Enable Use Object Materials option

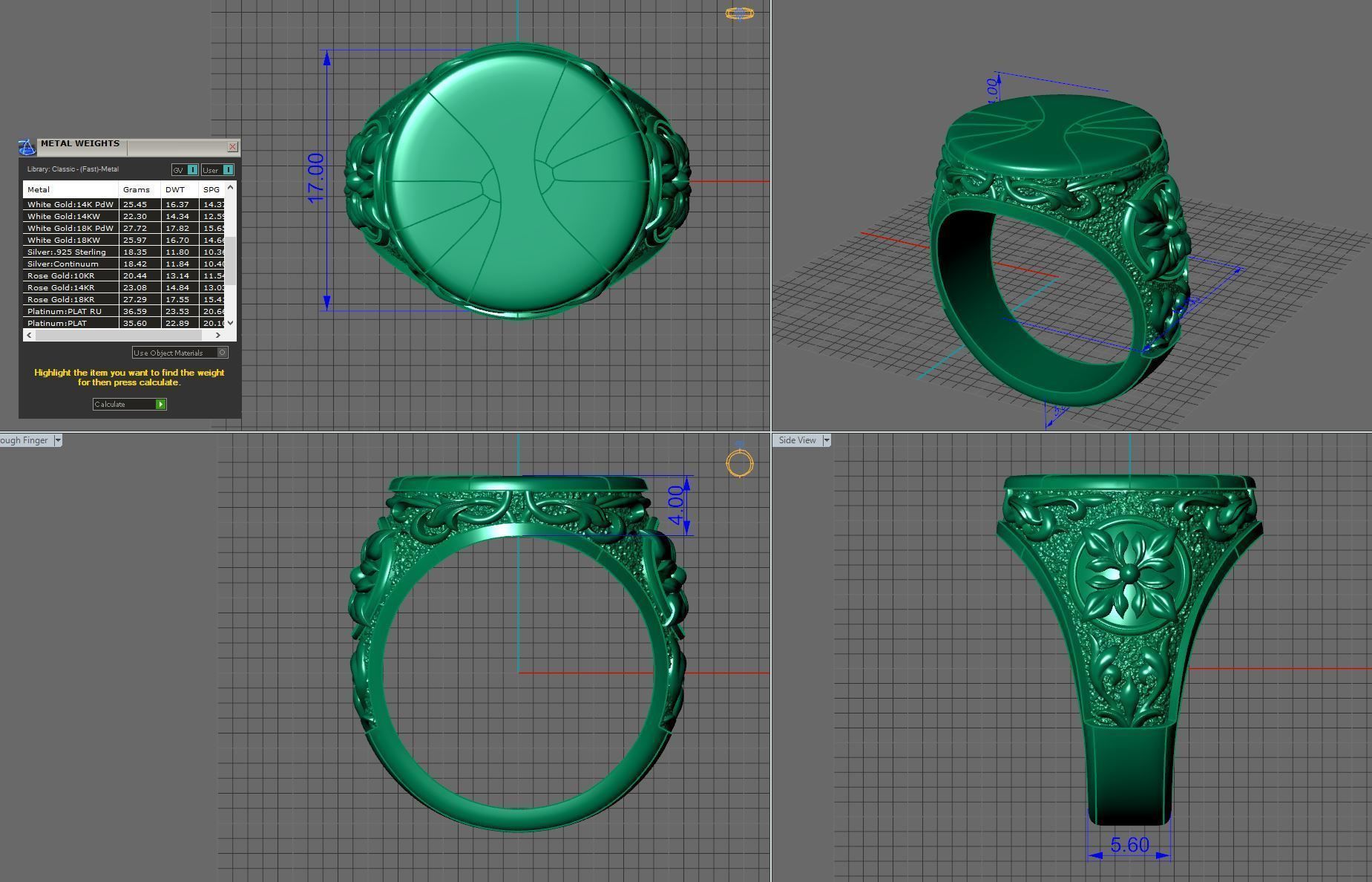click(x=180, y=353)
